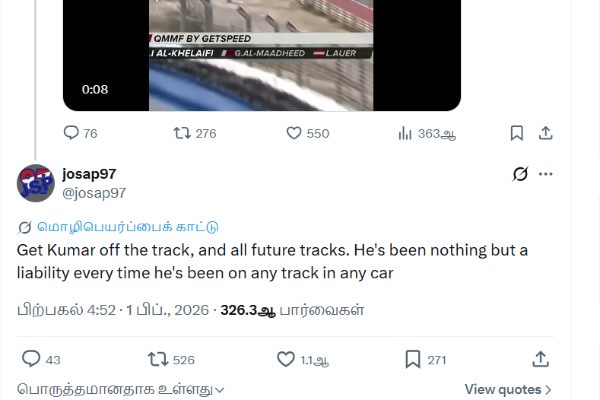Viewport: 600px width, 400px height.
Task: Open the josap97 display name link
Action: pyautogui.click(x=89, y=173)
